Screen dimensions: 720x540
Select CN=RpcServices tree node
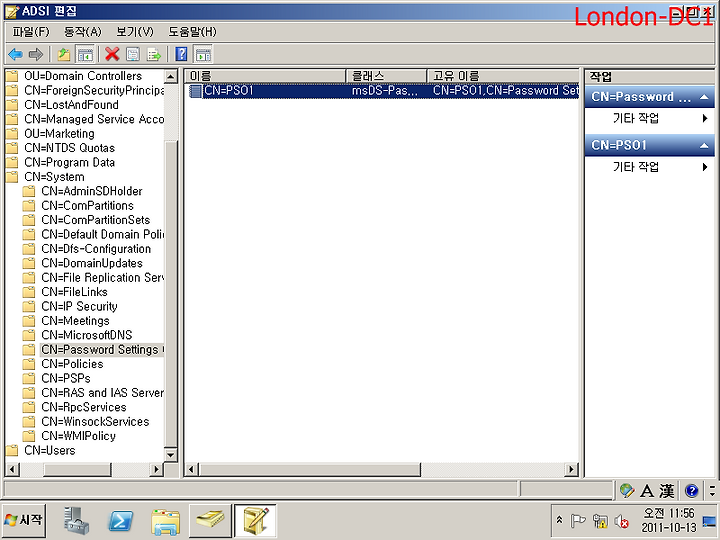tap(84, 408)
